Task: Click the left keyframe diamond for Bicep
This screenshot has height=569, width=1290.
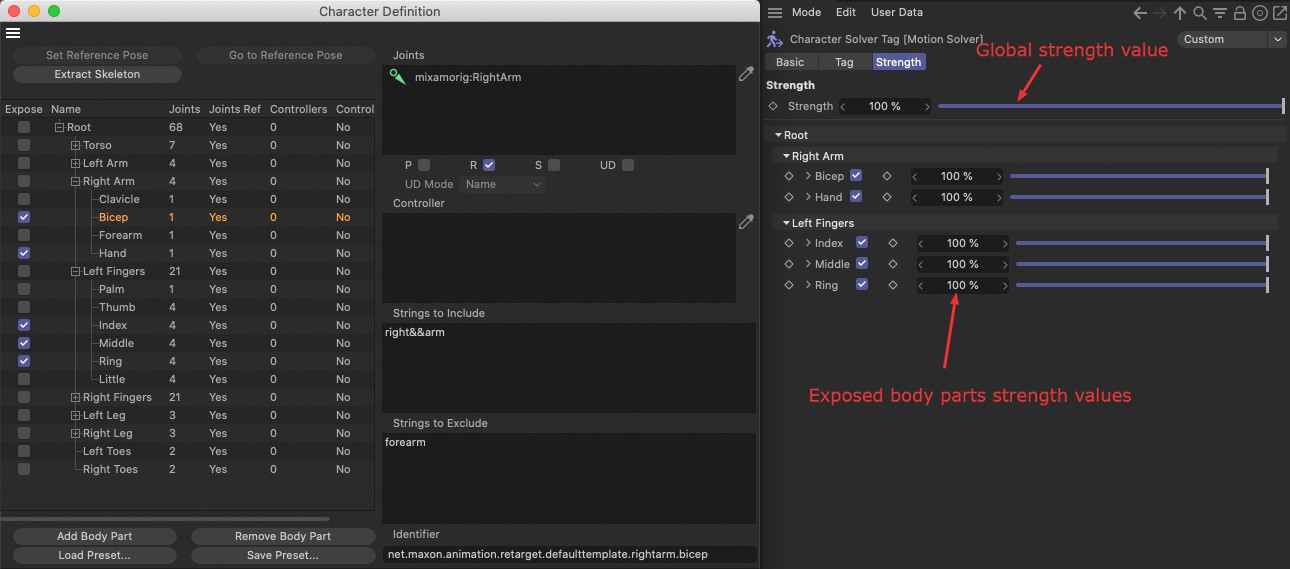Action: click(x=789, y=176)
